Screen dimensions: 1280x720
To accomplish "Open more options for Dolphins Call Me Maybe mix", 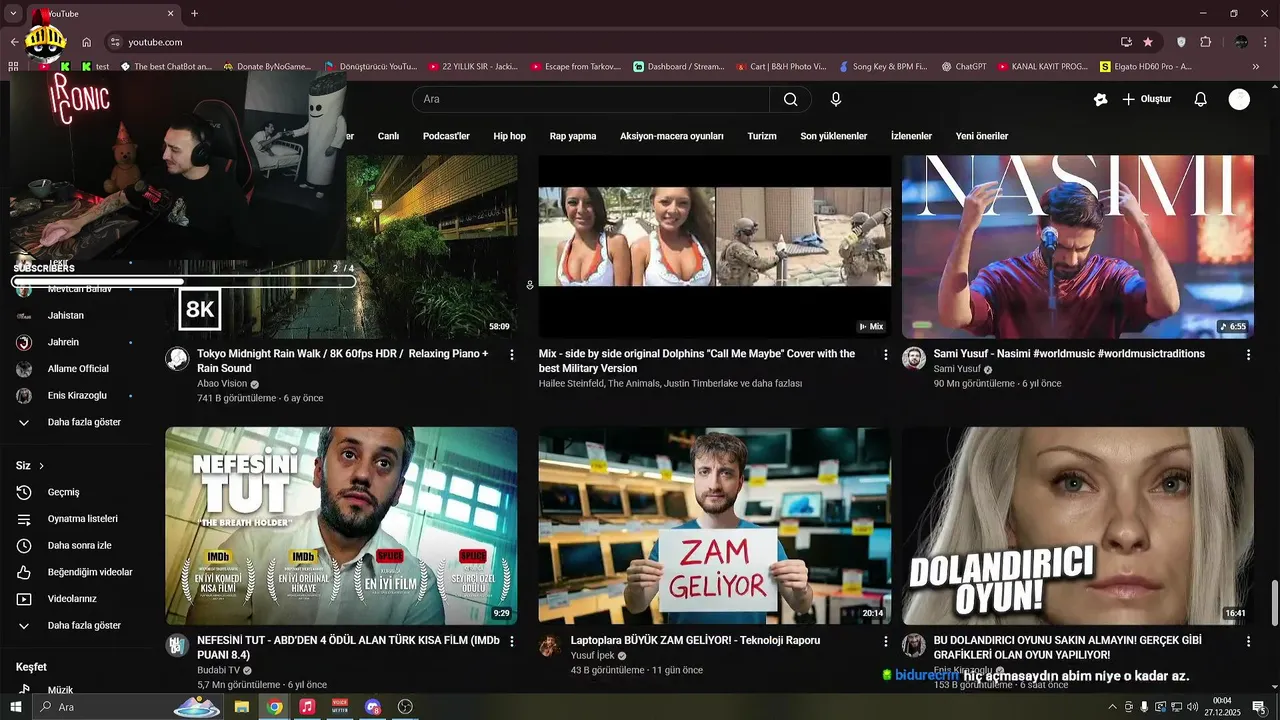I will [x=885, y=354].
